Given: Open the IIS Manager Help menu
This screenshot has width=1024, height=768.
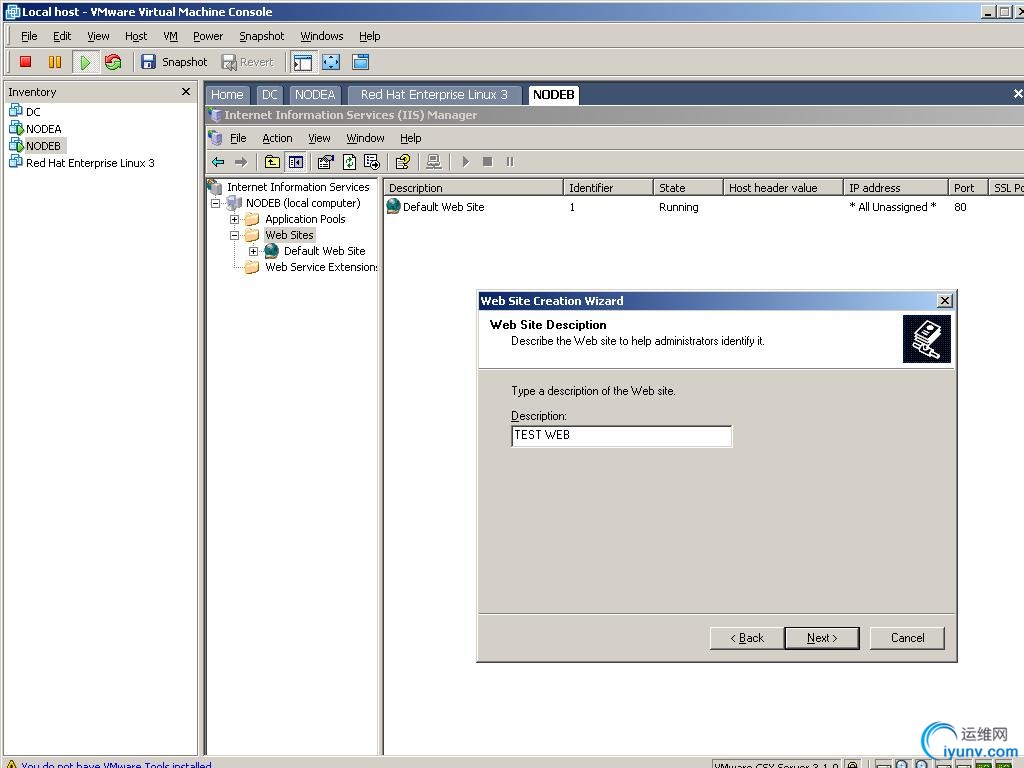Looking at the screenshot, I should [411, 138].
